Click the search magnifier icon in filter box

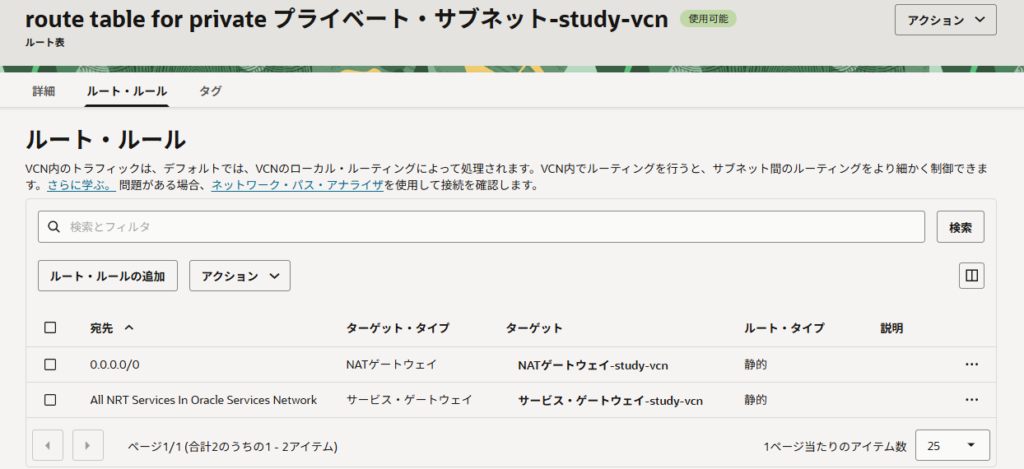[x=55, y=227]
